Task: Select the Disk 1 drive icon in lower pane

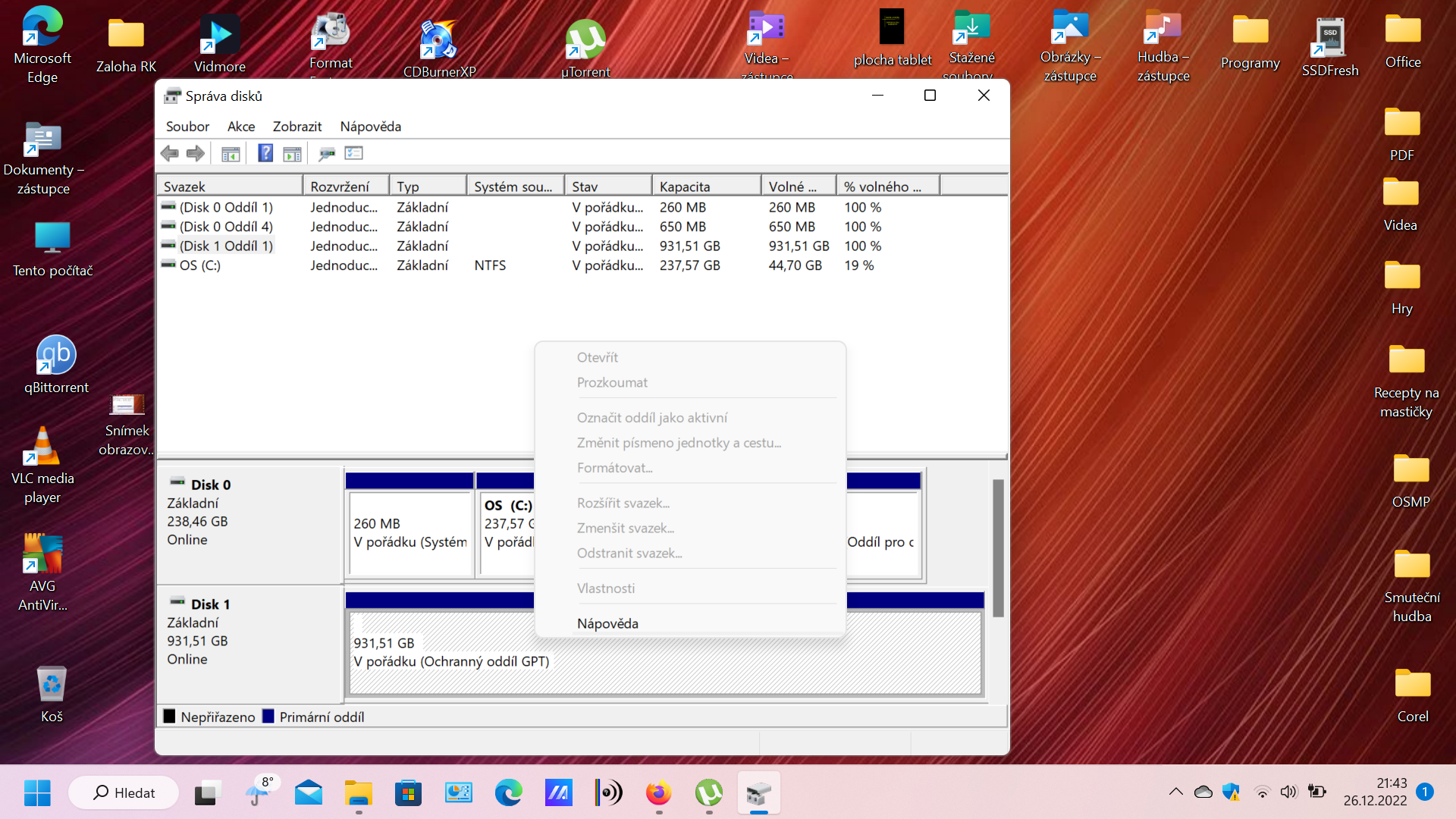Action: coord(178,601)
